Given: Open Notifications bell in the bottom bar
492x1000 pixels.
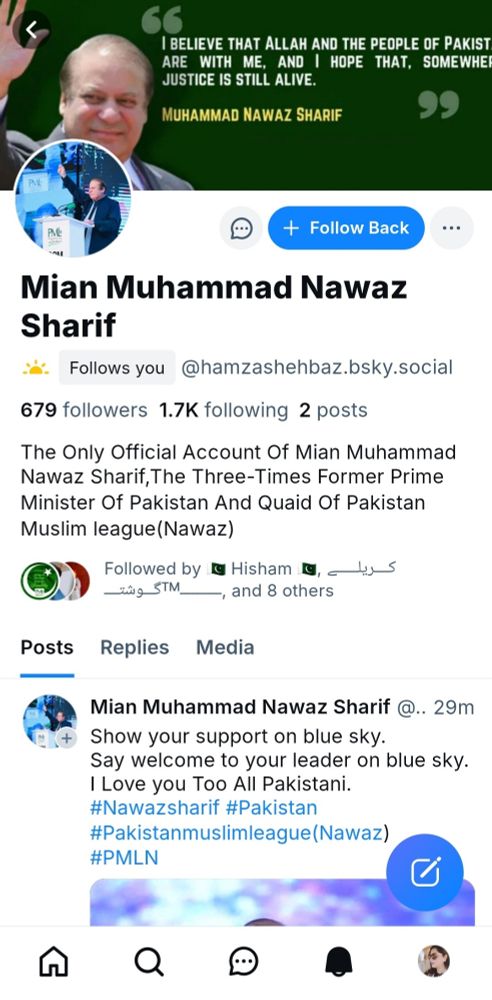Looking at the screenshot, I should tap(339, 960).
